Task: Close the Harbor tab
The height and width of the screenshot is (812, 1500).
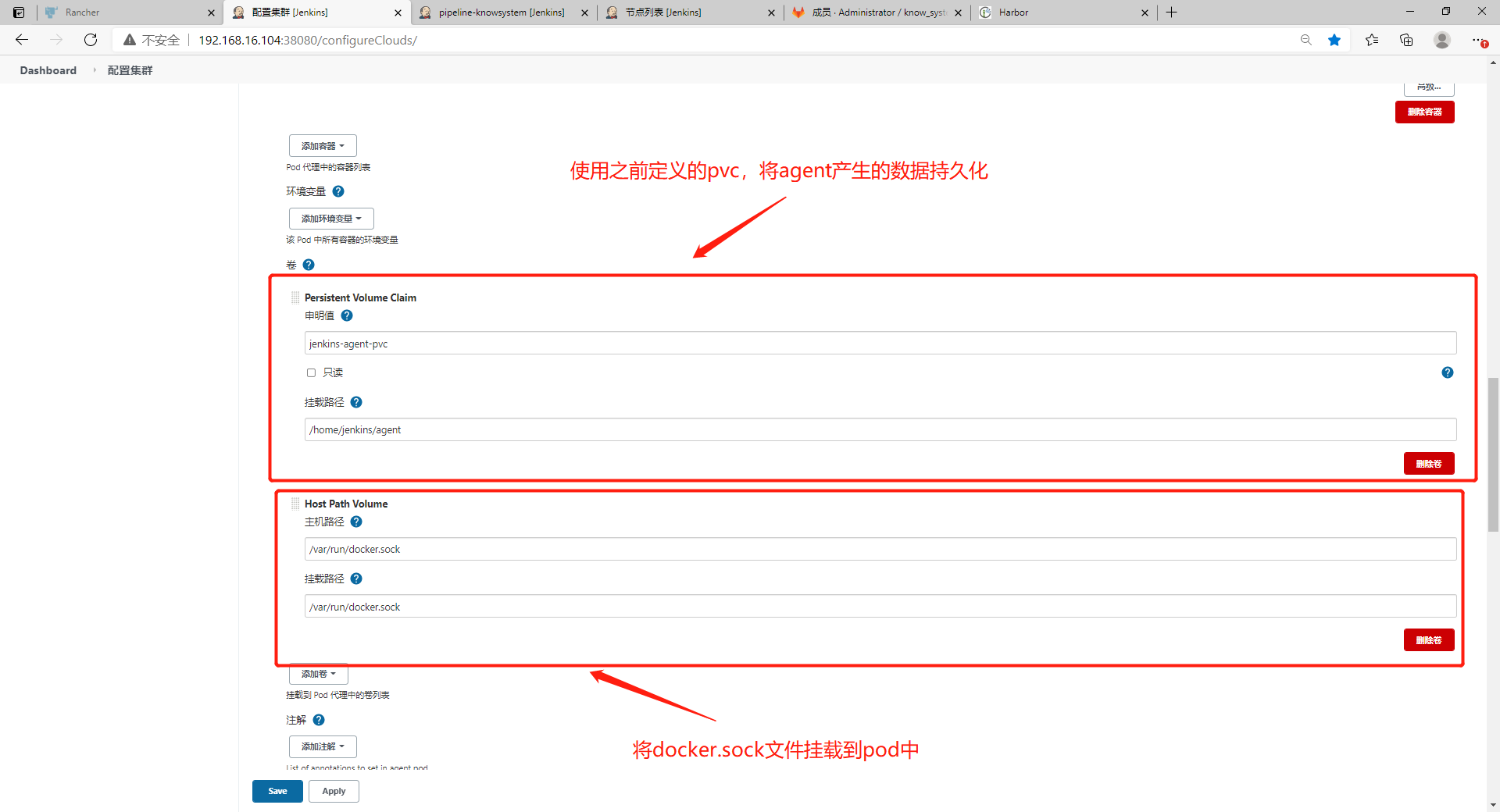Action: [x=1145, y=12]
